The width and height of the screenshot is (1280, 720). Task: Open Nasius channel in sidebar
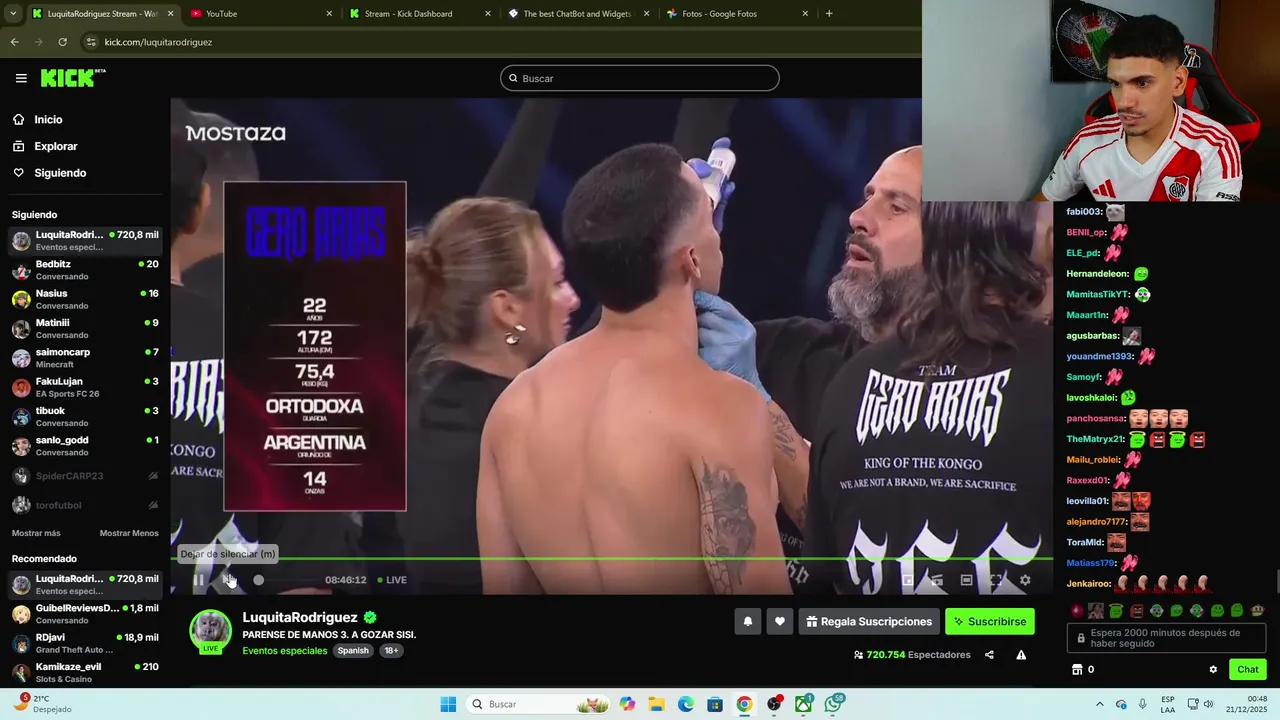pyautogui.click(x=85, y=300)
